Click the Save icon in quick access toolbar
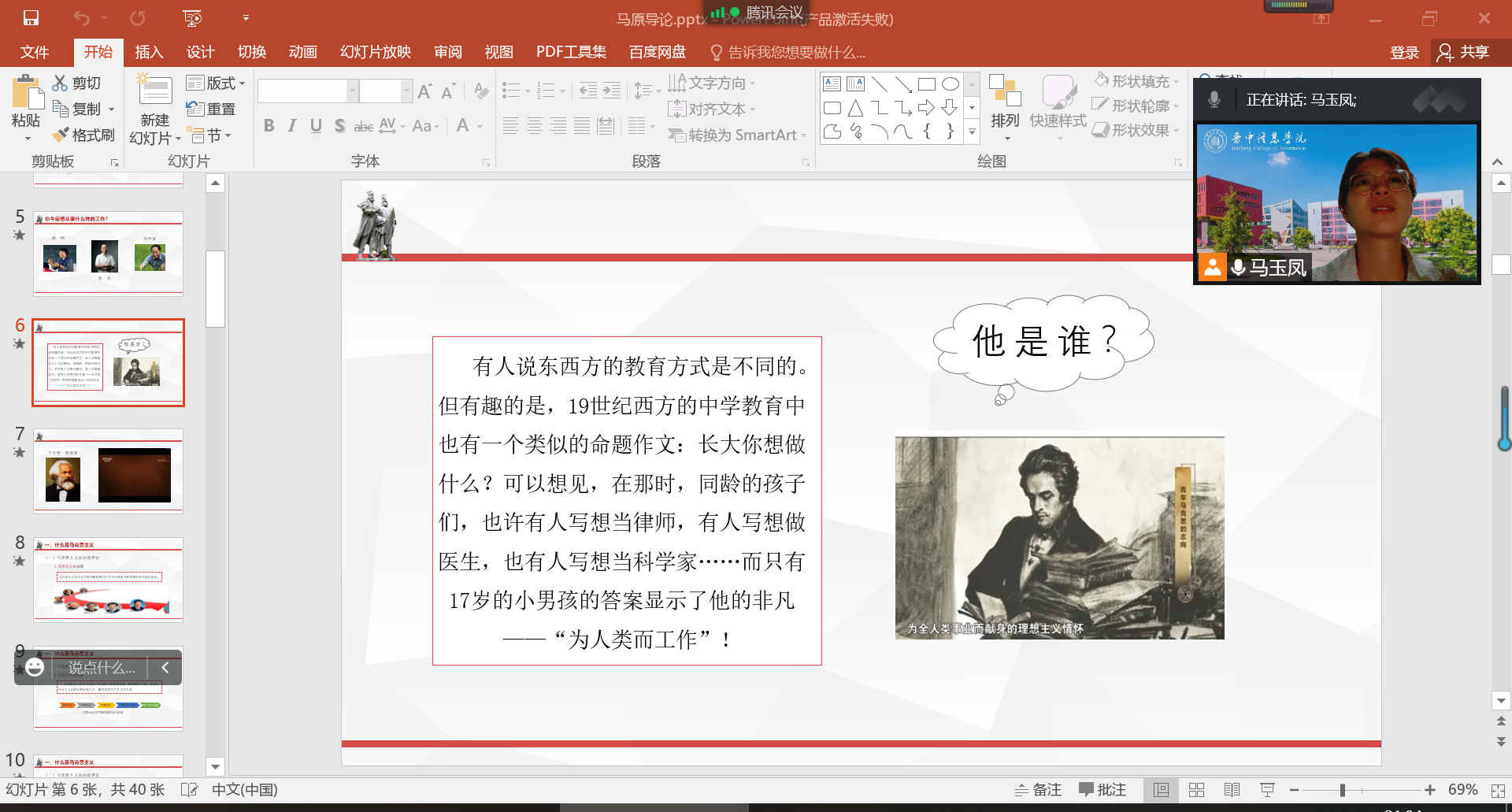The width and height of the screenshot is (1512, 812). pos(31,17)
